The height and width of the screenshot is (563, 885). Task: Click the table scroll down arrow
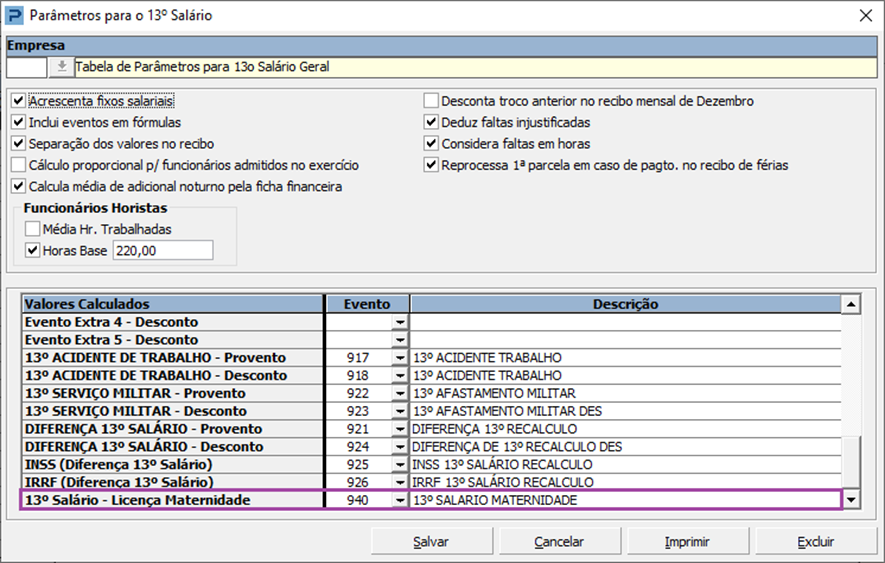coord(851,500)
